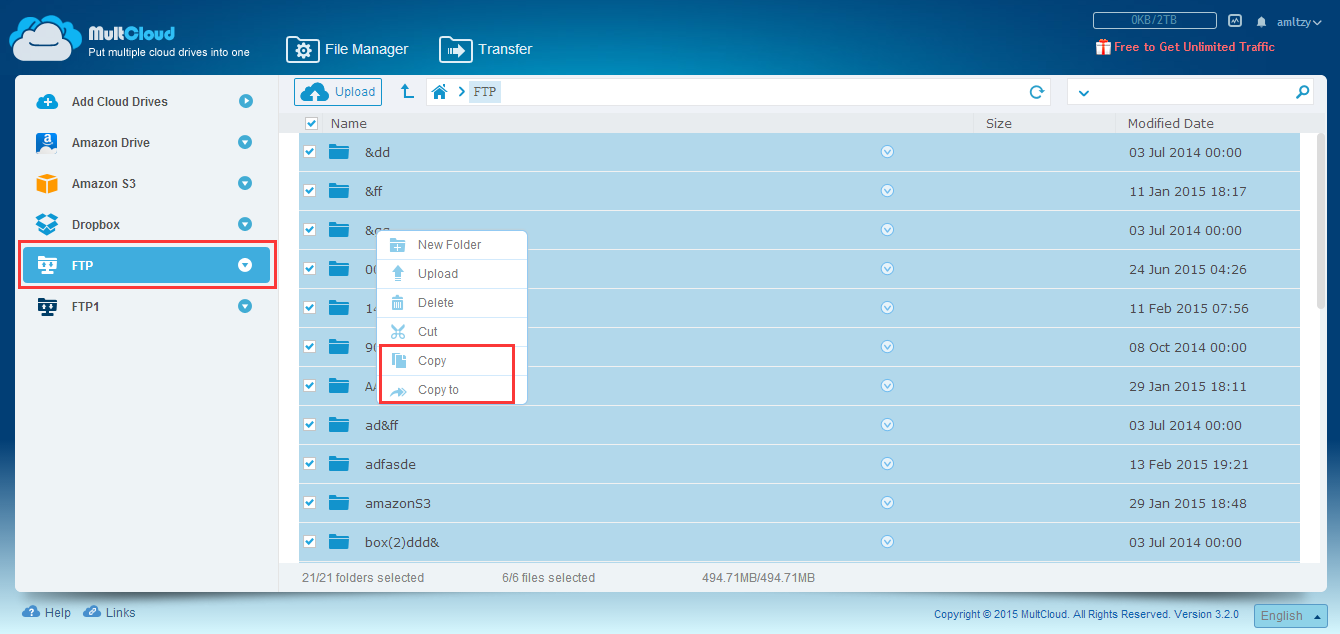This screenshot has width=1340, height=634.
Task: Click the Dropbox logo icon
Action: pyautogui.click(x=47, y=225)
